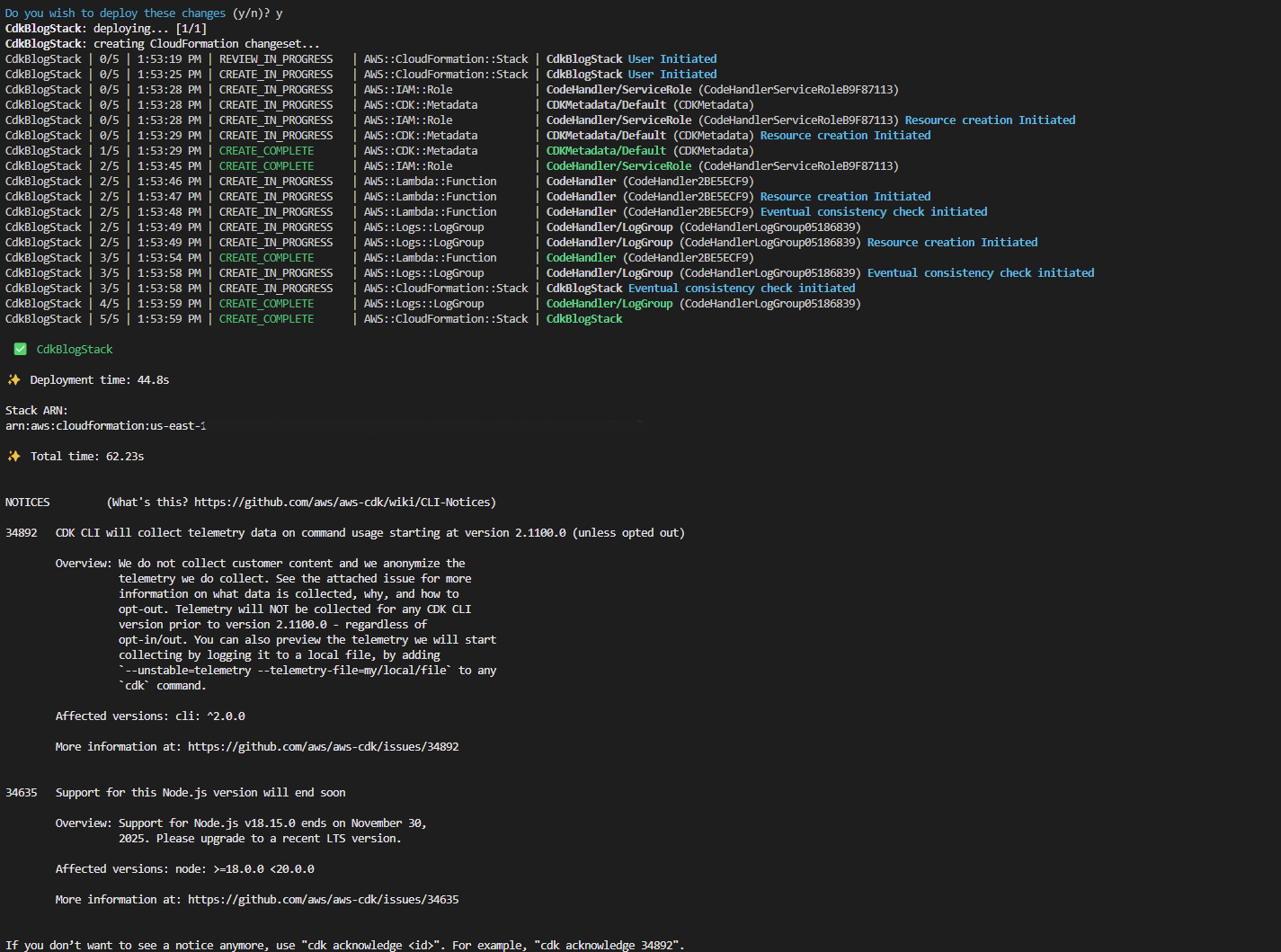Click green CdkBlogStack in the 5/5 row
Viewport: 1281px width, 952px height.
click(x=583, y=318)
